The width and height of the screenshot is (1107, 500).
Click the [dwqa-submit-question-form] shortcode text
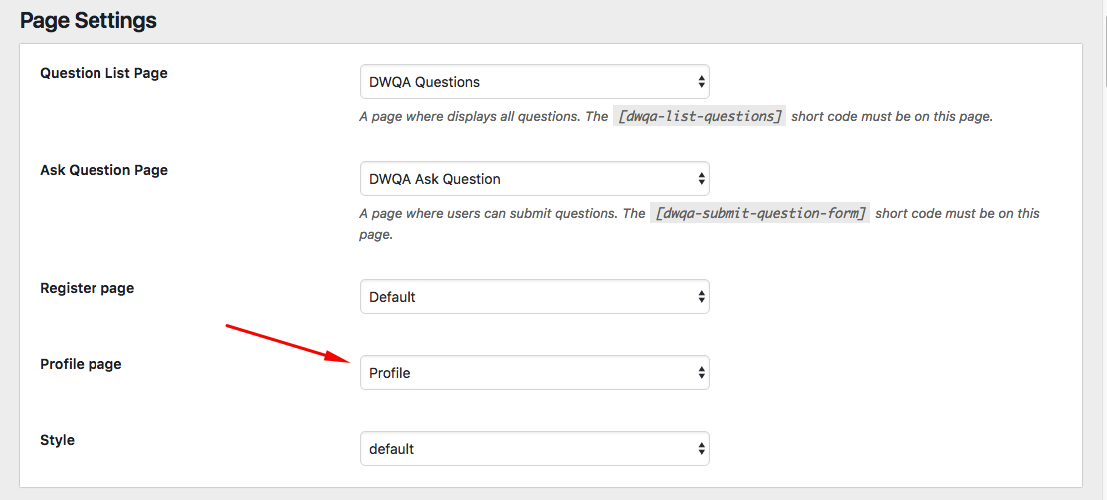pos(760,213)
